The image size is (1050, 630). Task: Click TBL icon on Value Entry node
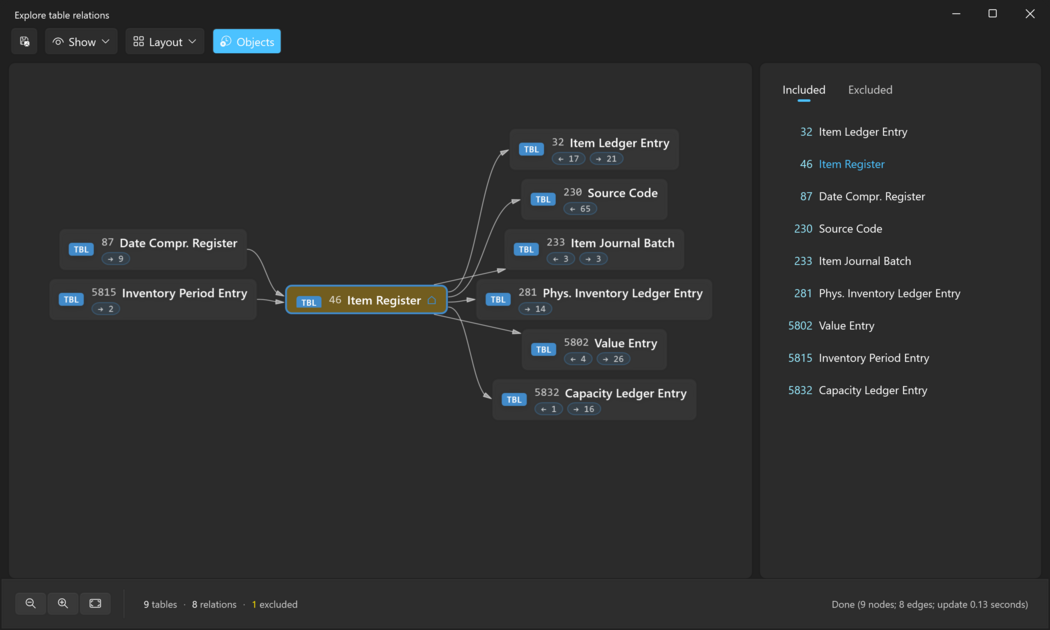click(x=543, y=349)
